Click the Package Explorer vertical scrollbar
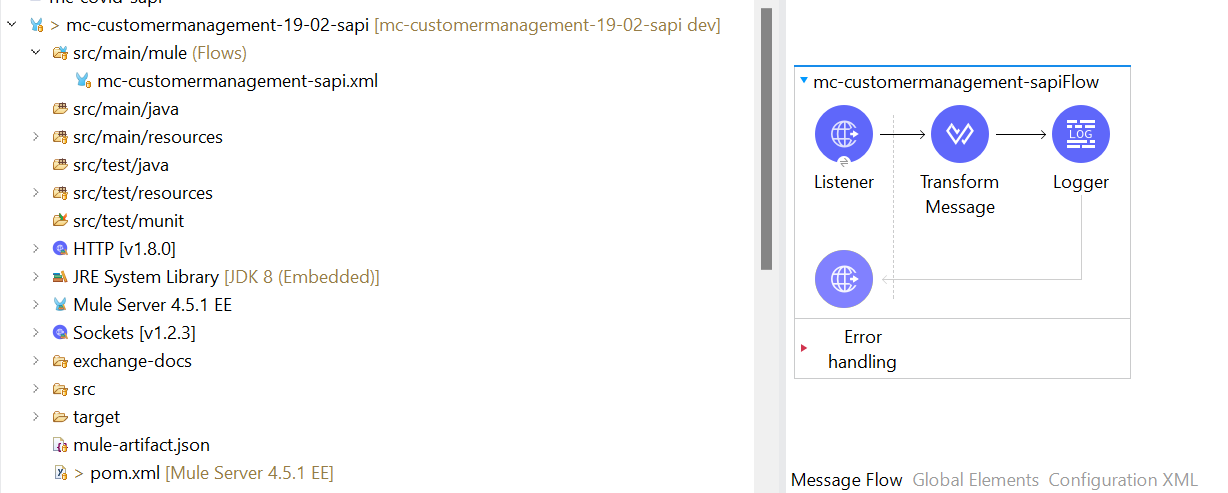Screen dimensions: 1228x493 click(766, 140)
